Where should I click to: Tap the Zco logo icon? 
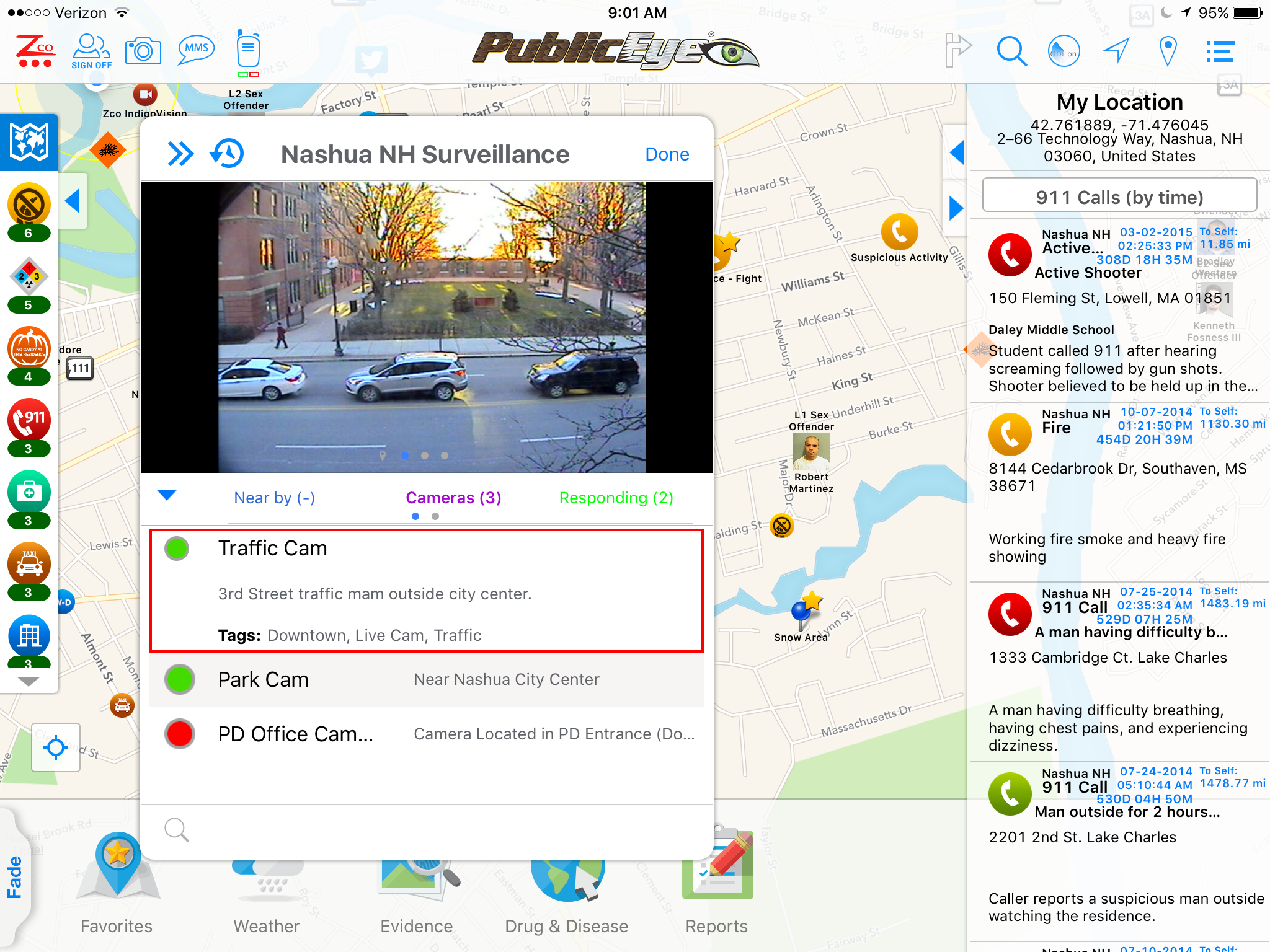[35, 51]
